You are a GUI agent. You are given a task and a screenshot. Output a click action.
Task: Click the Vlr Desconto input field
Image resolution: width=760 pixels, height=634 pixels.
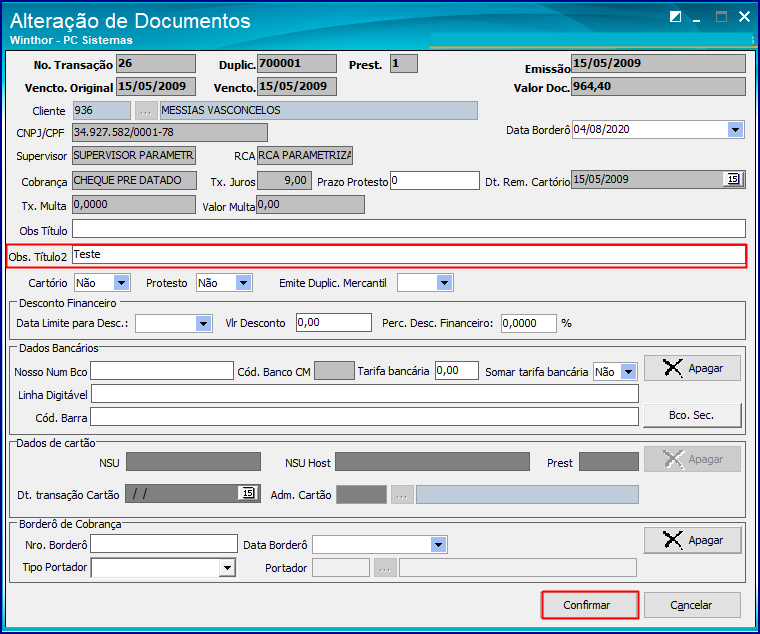point(334,323)
